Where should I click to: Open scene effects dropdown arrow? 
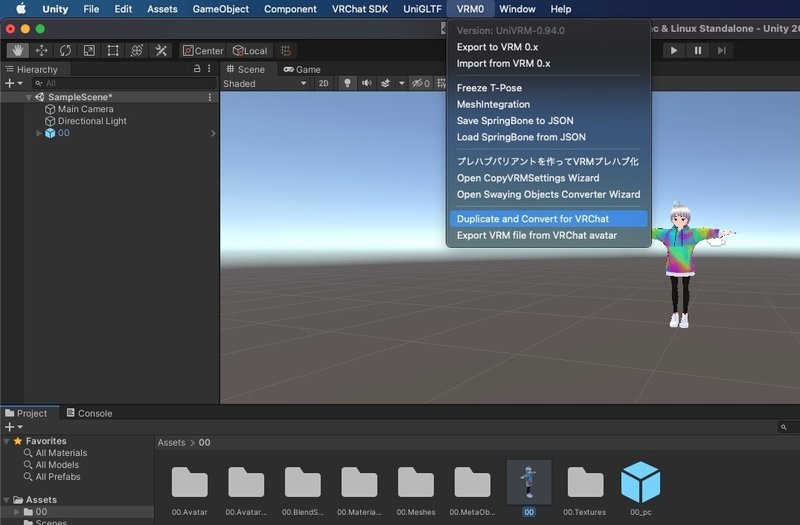(x=401, y=83)
